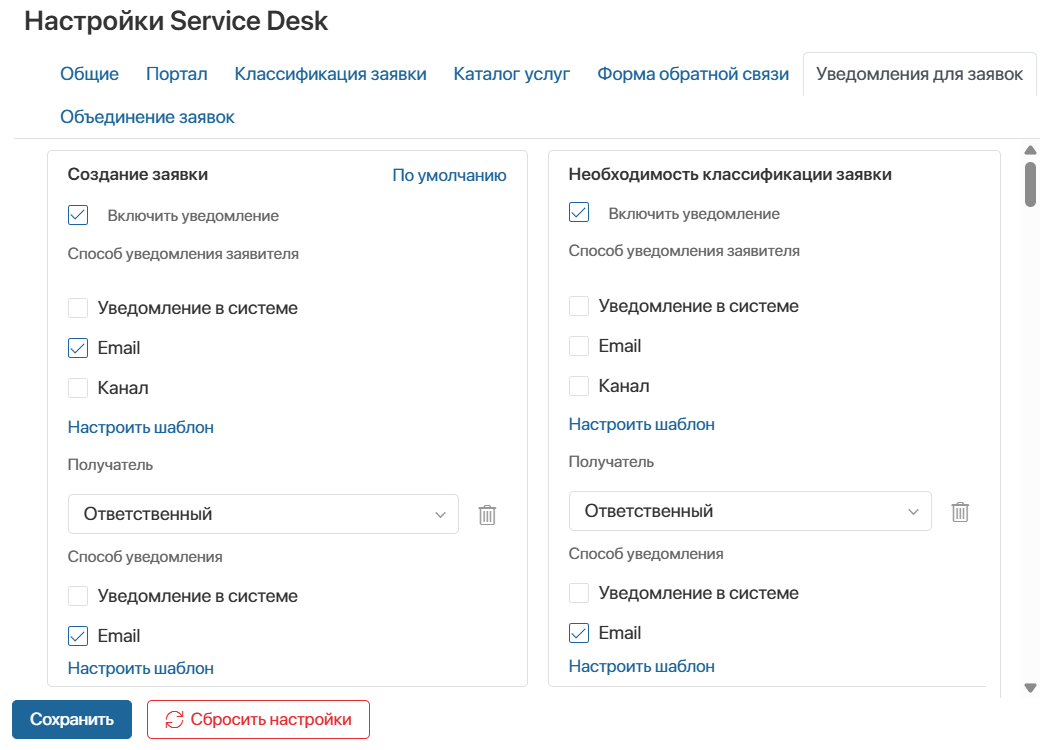Image resolution: width=1048 pixels, height=750 pixels.
Task: Click the vertical scrollbar thumb
Action: tap(1029, 183)
